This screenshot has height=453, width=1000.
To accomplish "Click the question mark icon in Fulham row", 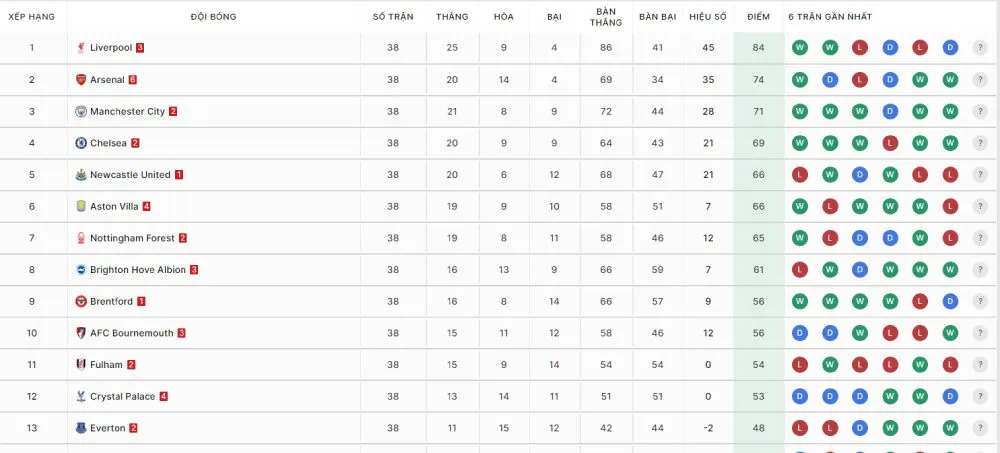I will click(980, 365).
